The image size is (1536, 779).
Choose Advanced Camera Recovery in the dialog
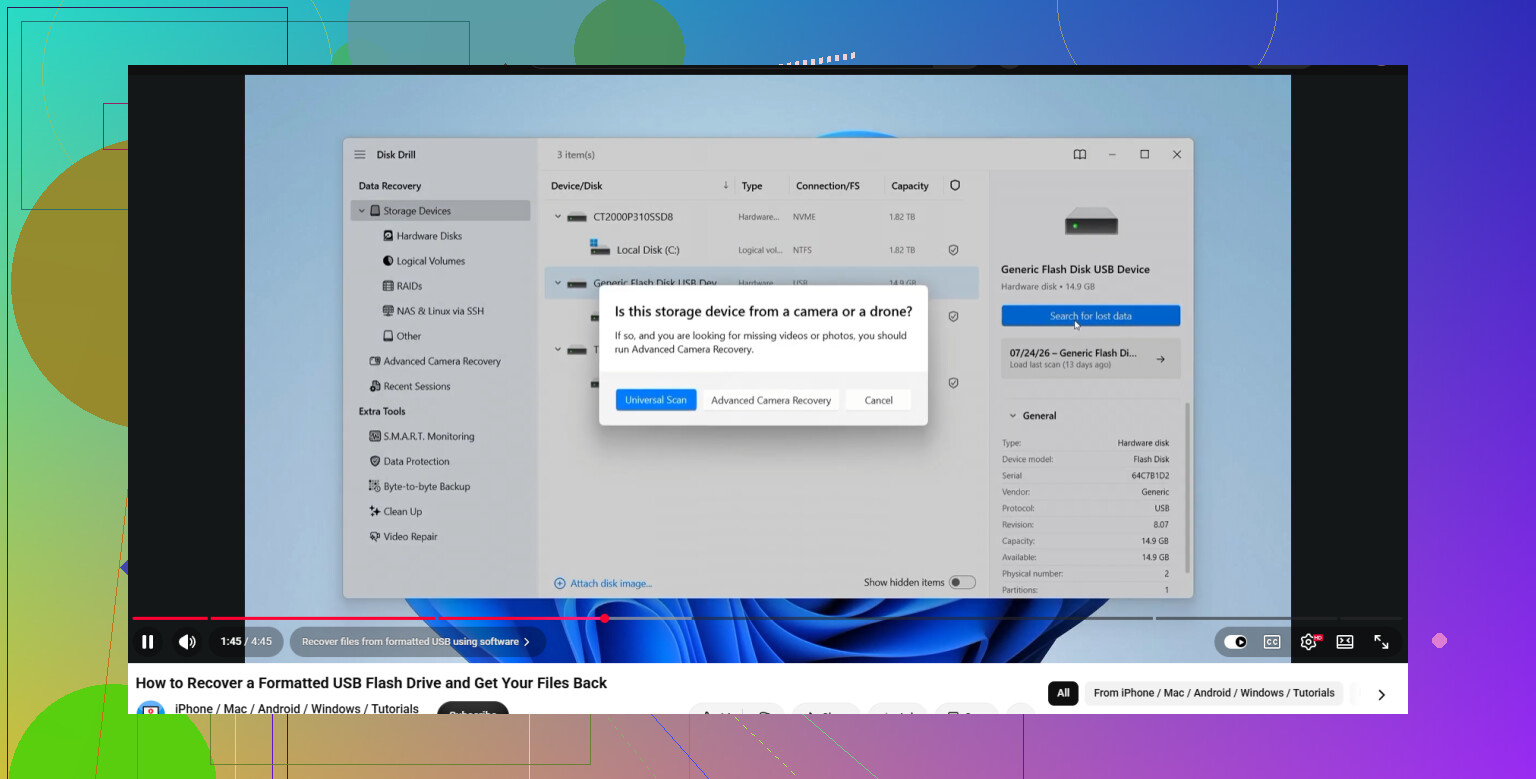pos(771,400)
